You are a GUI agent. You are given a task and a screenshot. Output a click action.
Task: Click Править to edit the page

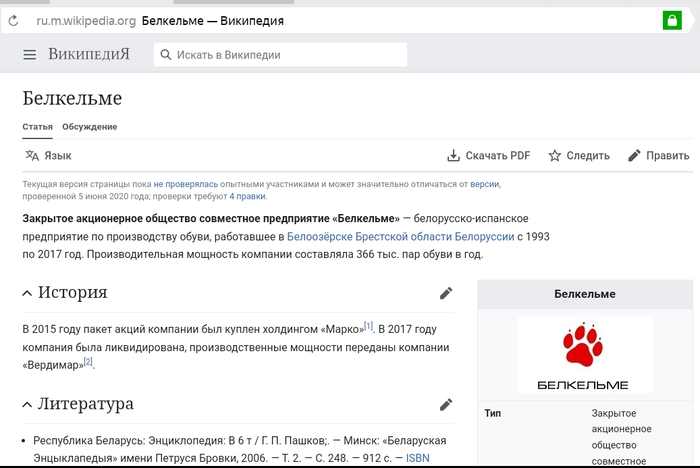(658, 155)
